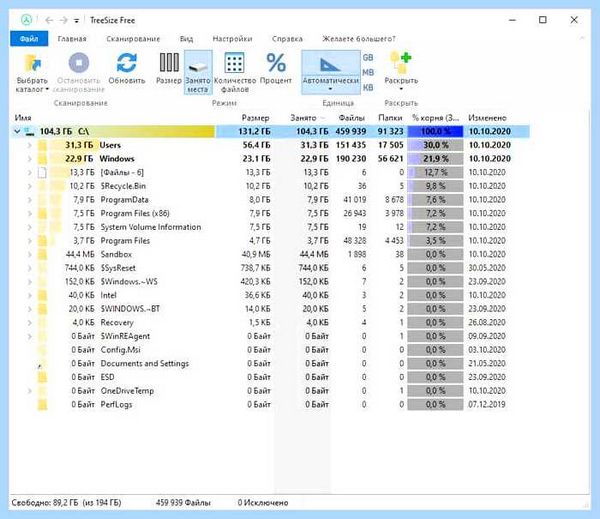Viewport: 600px width, 519px height.
Task: Choose Автоматически unit setting
Action: (331, 72)
